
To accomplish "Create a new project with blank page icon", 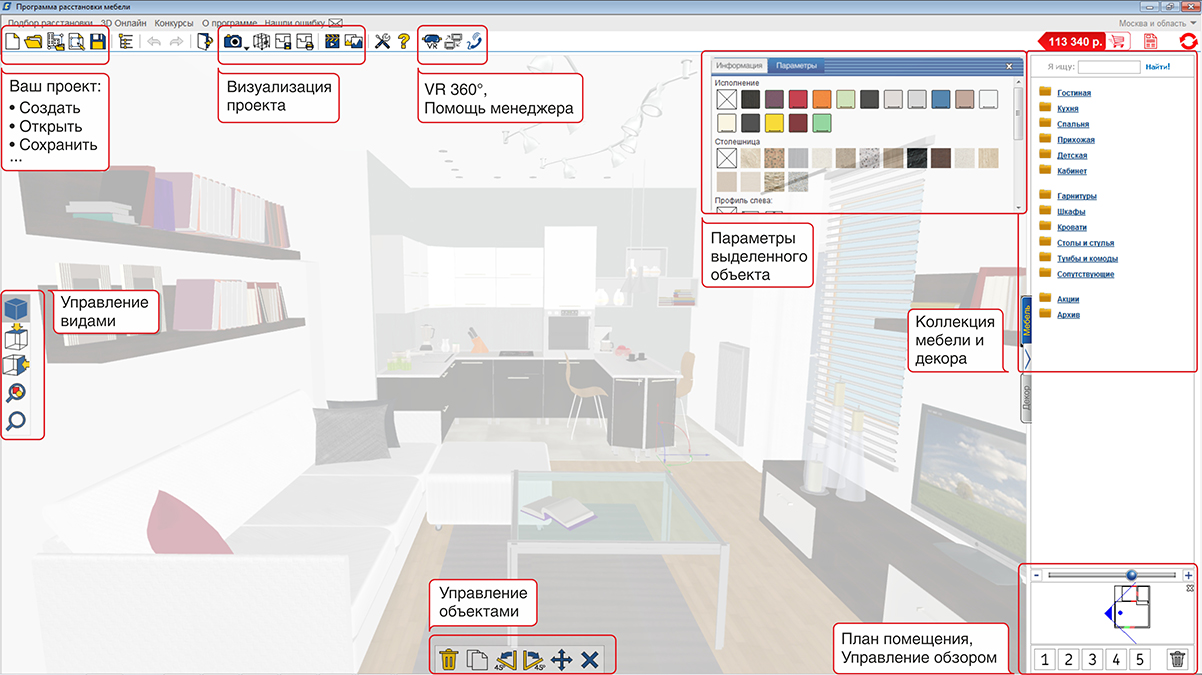I will 12,42.
